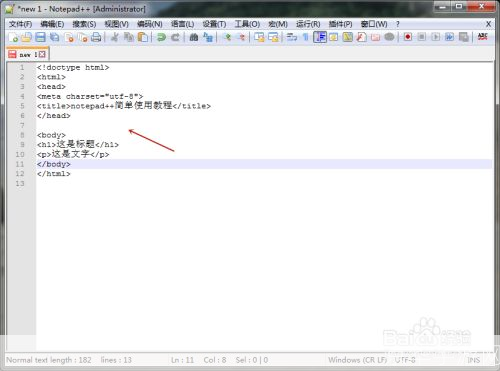The height and width of the screenshot is (371, 500).
Task: Click the UTF-8 encoding in the status bar
Action: [x=405, y=360]
